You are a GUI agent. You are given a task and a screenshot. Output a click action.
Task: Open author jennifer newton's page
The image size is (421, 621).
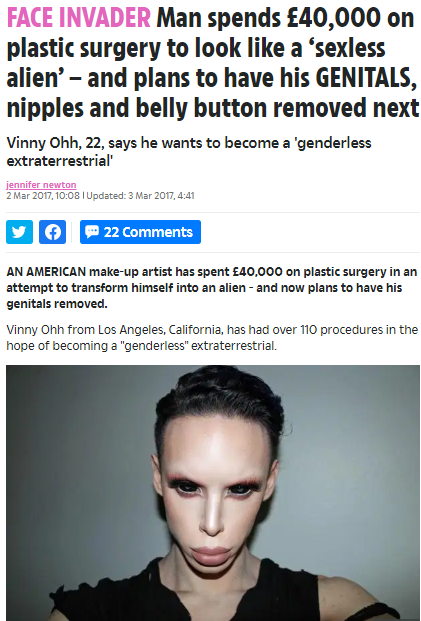click(41, 185)
